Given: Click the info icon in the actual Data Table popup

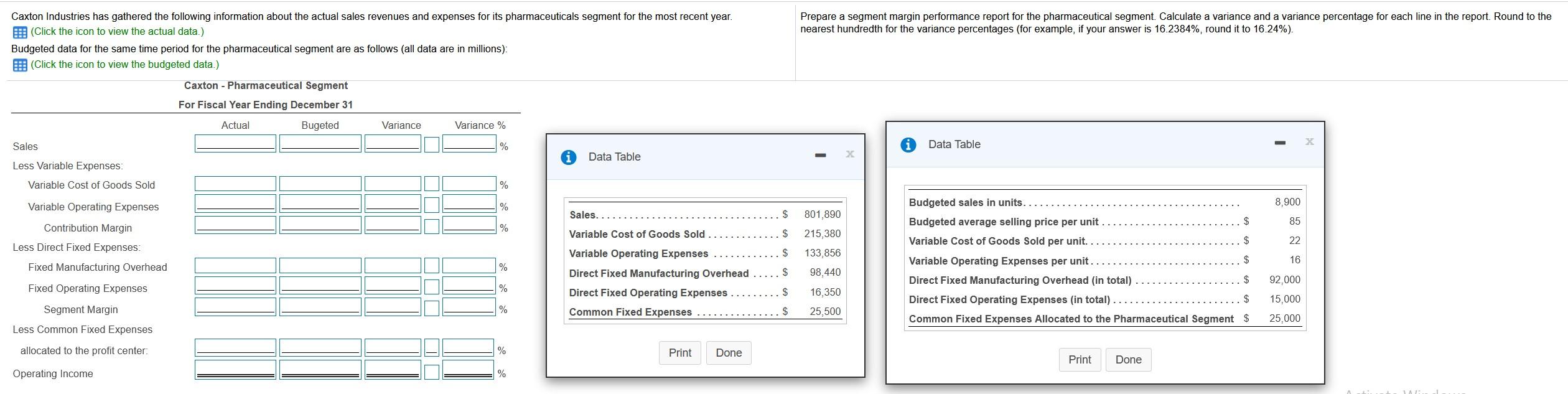Looking at the screenshot, I should 568,157.
